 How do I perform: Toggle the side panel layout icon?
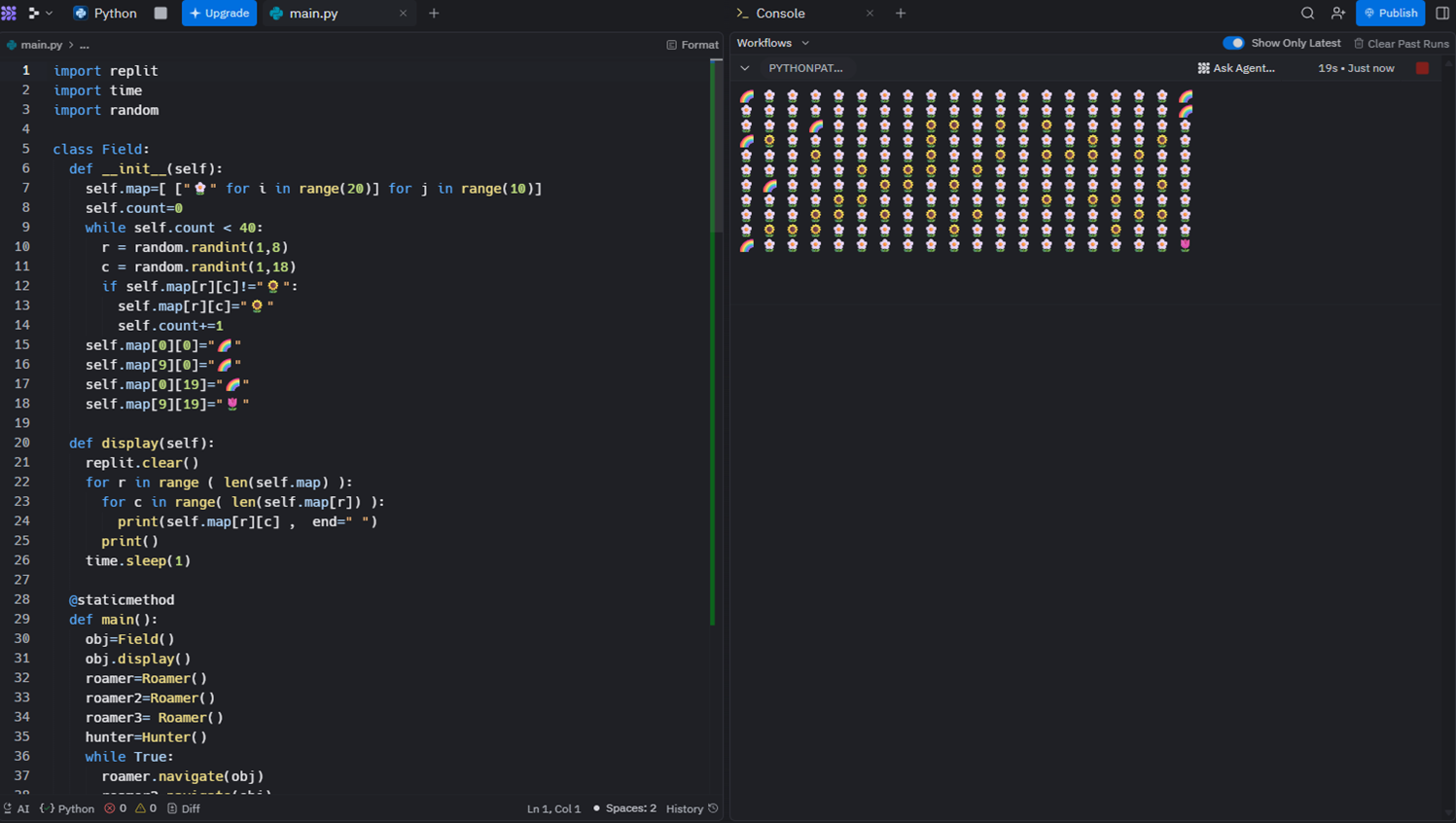tap(1442, 14)
